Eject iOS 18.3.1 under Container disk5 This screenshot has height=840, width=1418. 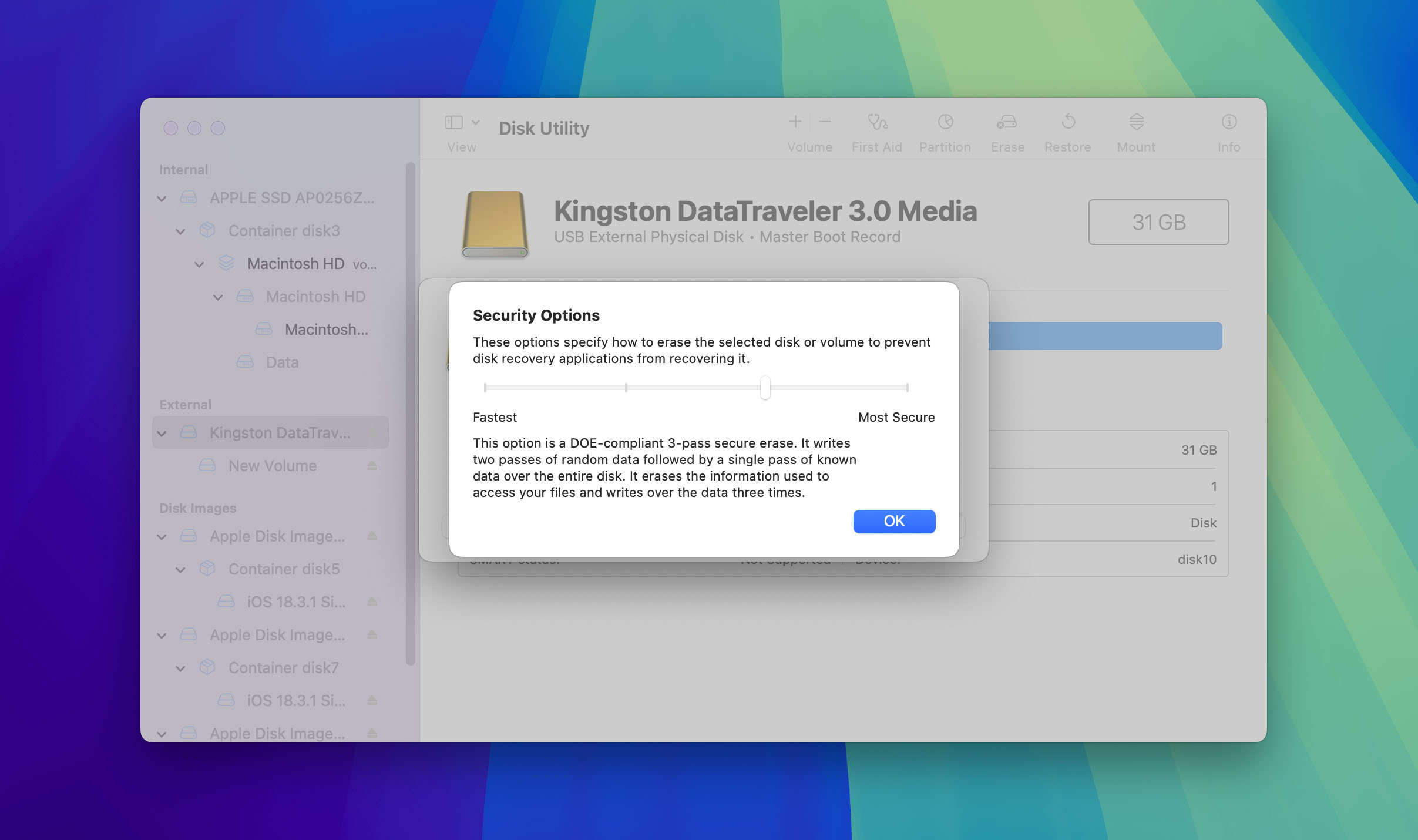coord(372,602)
